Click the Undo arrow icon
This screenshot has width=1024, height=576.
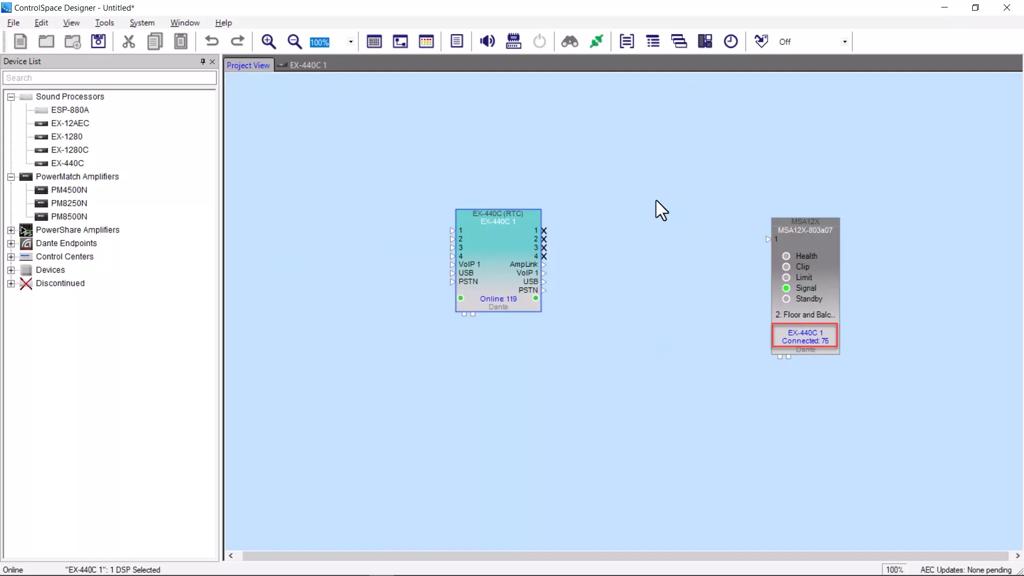click(x=211, y=41)
